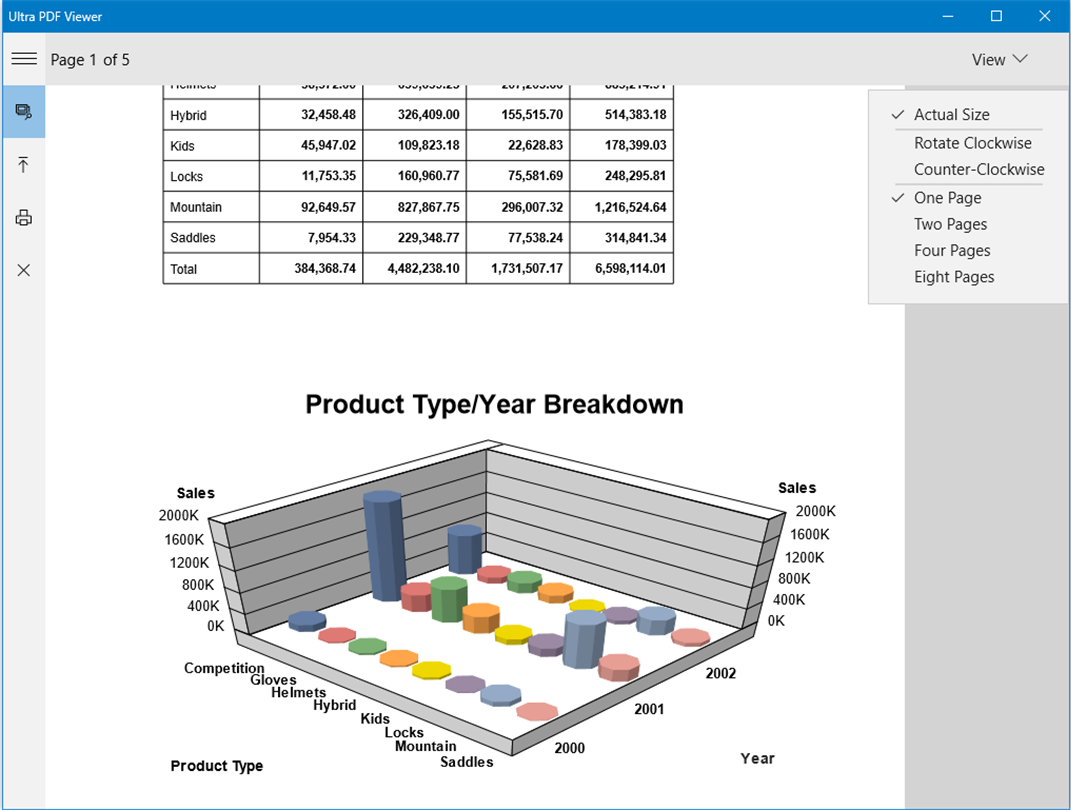This screenshot has height=810, width=1071.
Task: Click the Product Type/Year Breakdown chart title
Action: point(494,404)
